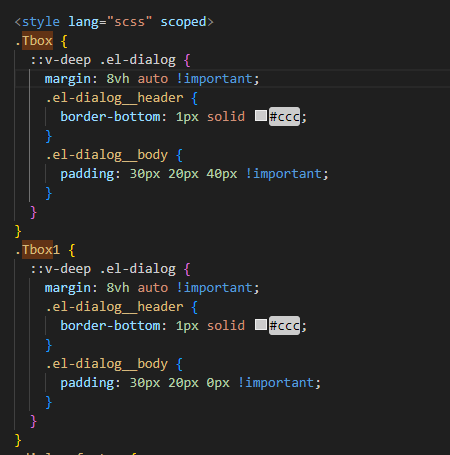Click the margin property in .Tbox1 block
Viewport: 450px width, 455px height.
pyautogui.click(x=68, y=288)
